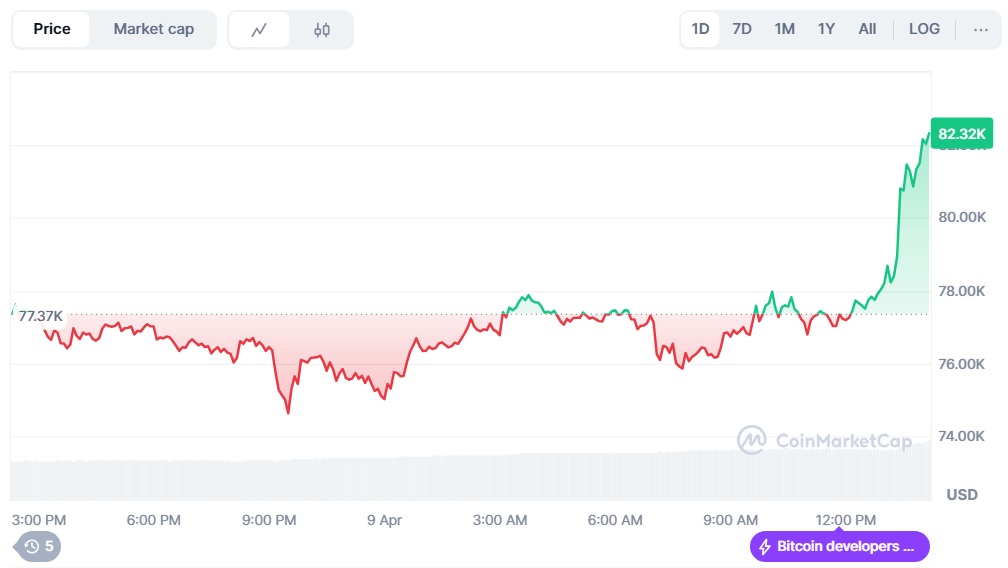1008x568 pixels.
Task: Select the 1Y time range
Action: [826, 29]
